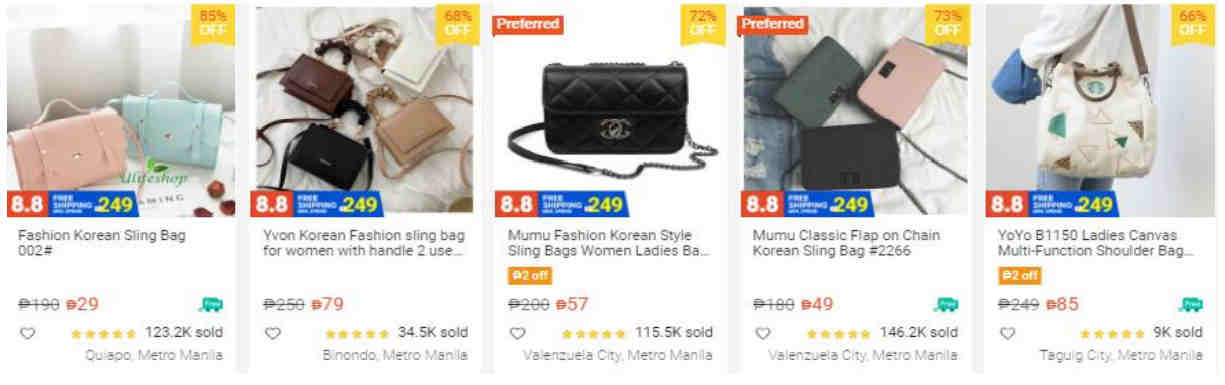Open Yvon Korean Fashion sling bag title

pos(364,243)
